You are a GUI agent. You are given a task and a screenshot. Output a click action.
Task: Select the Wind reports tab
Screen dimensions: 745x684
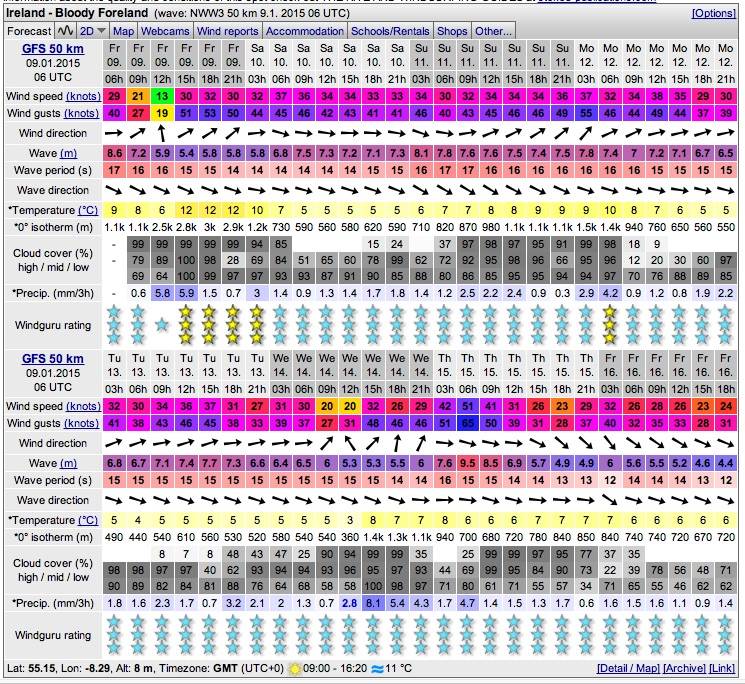[228, 31]
